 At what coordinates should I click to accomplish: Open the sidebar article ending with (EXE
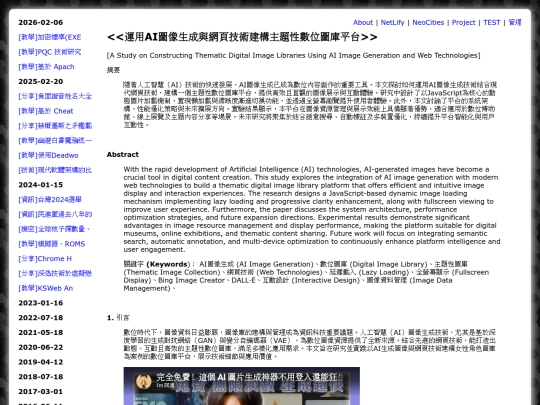click(50, 37)
